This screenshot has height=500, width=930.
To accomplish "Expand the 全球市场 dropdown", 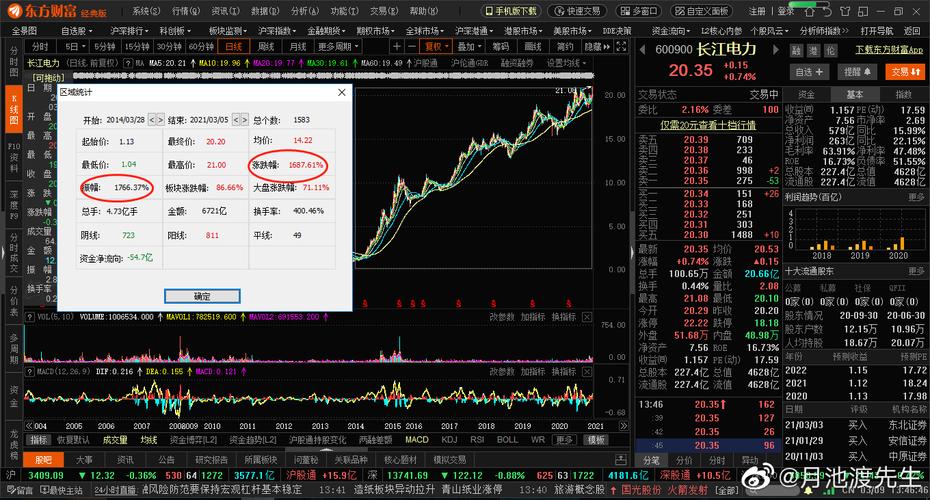I will tap(425, 30).
